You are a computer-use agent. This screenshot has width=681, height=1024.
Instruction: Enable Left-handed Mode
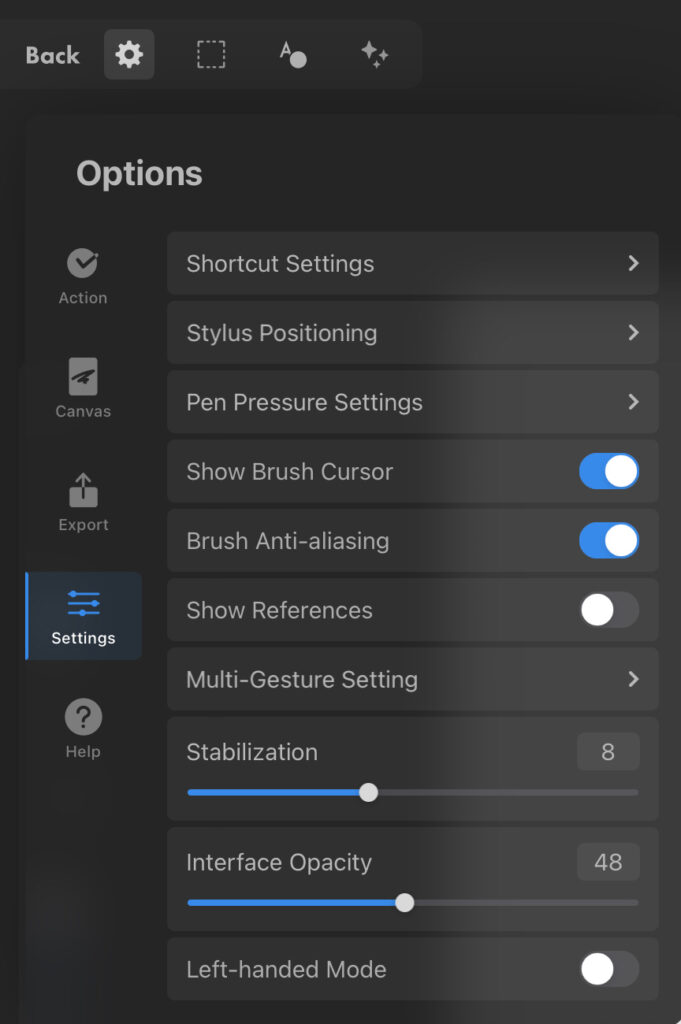(609, 969)
